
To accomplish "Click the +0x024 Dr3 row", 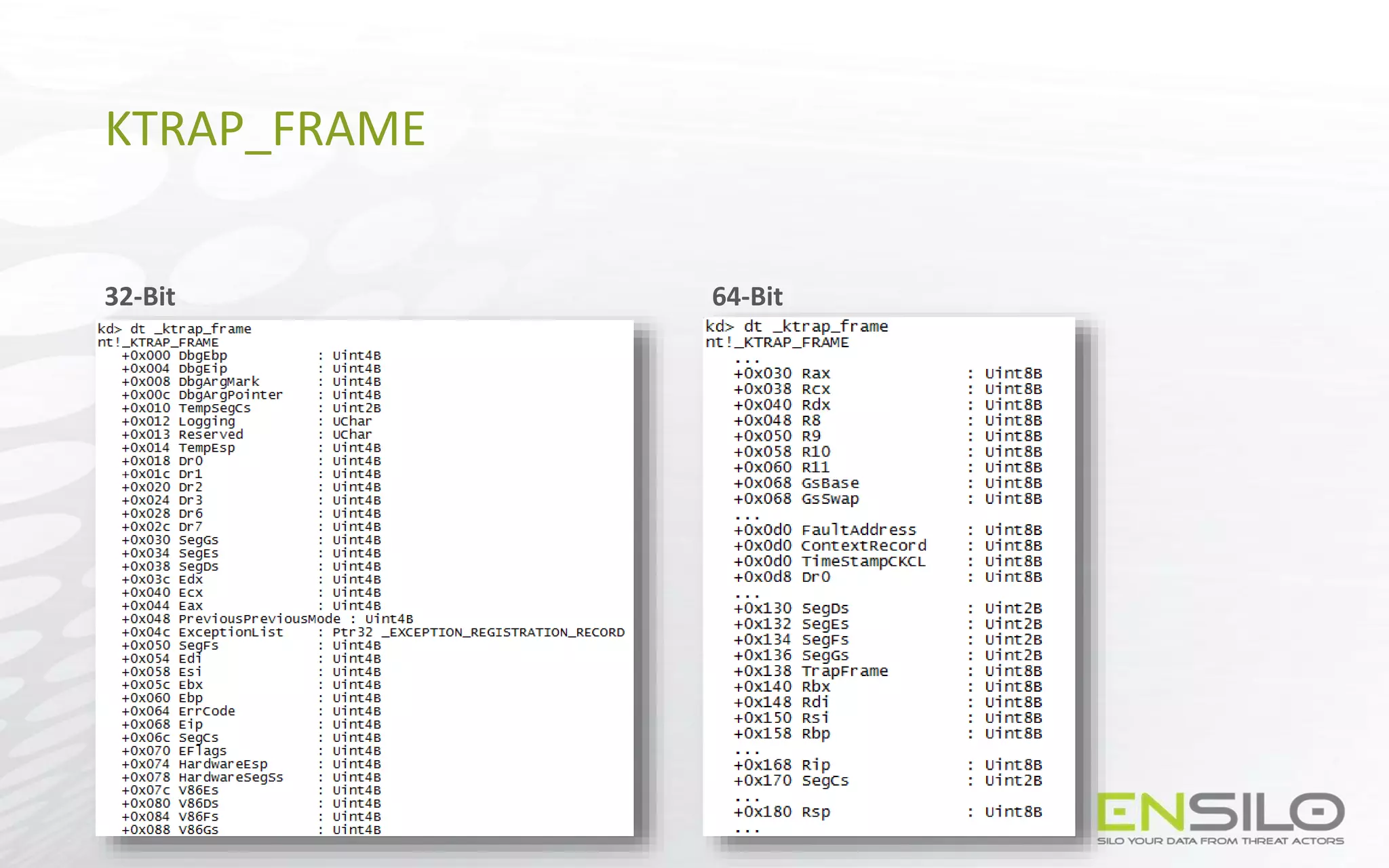I will pos(251,500).
